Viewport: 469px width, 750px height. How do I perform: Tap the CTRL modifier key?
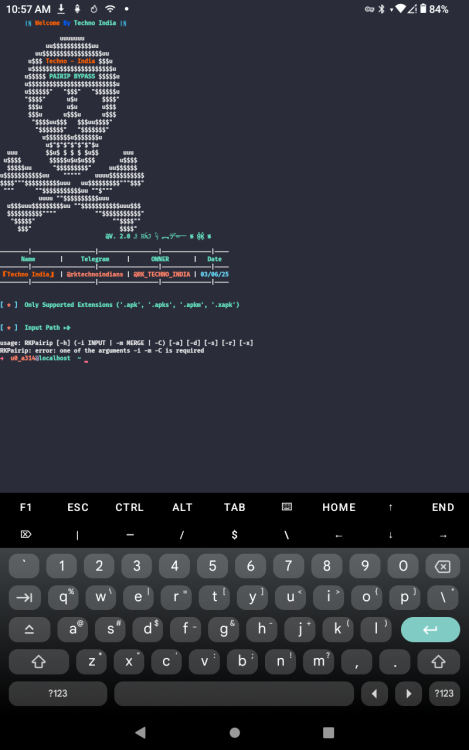click(130, 507)
